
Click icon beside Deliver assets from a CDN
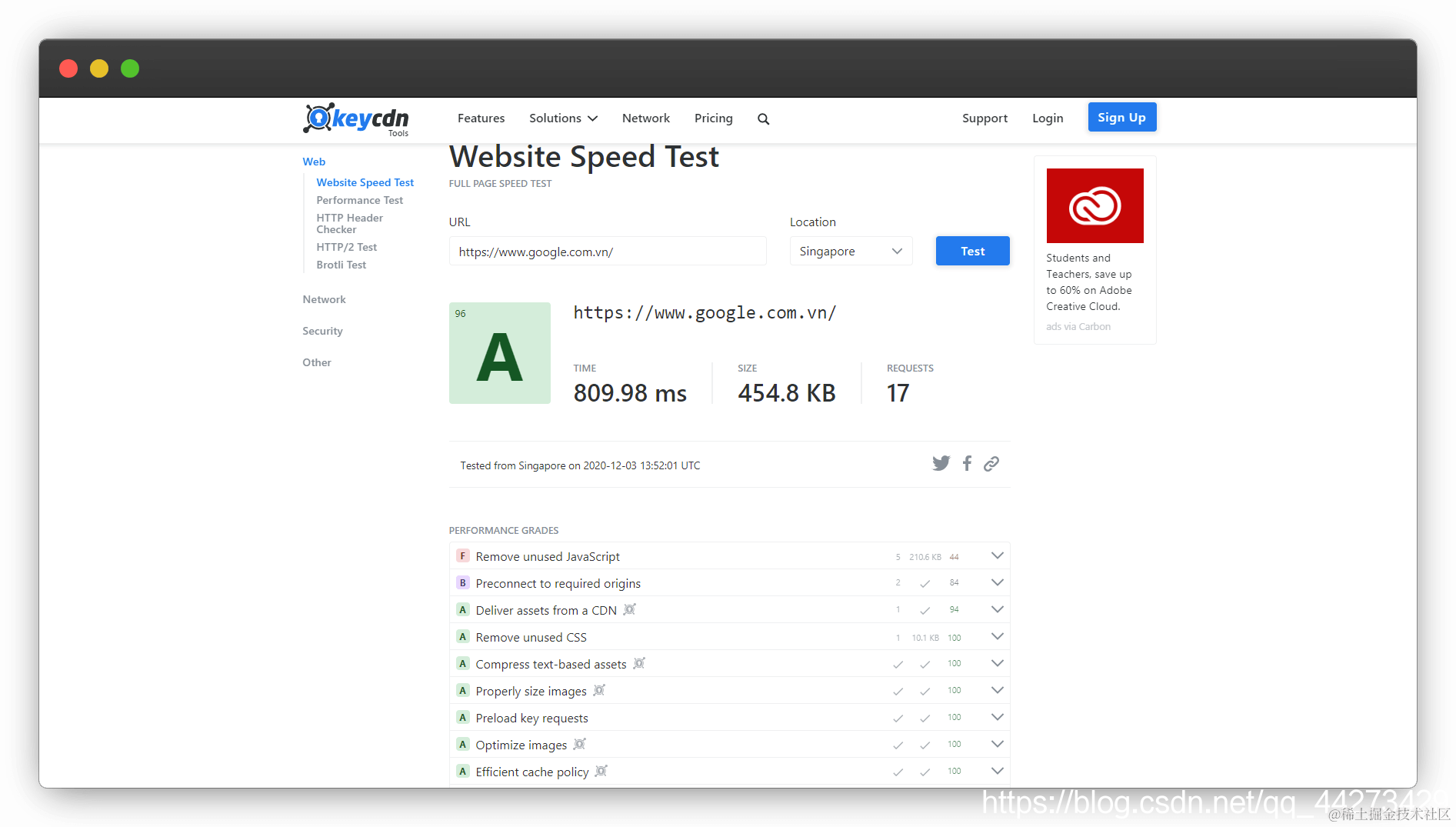(x=629, y=610)
